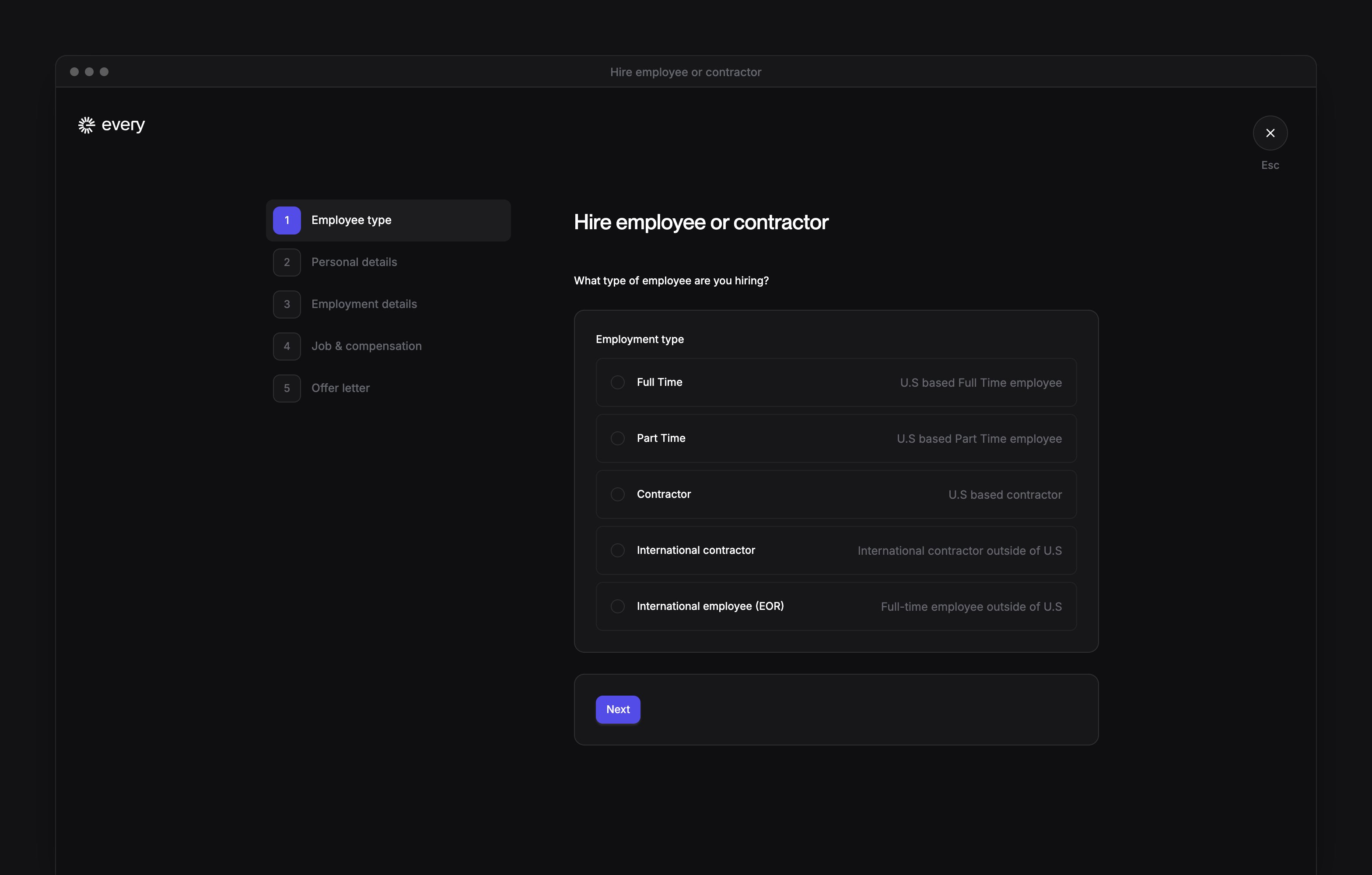Go to step 5 Offer letter
Image resolution: width=1372 pixels, height=875 pixels.
388,388
